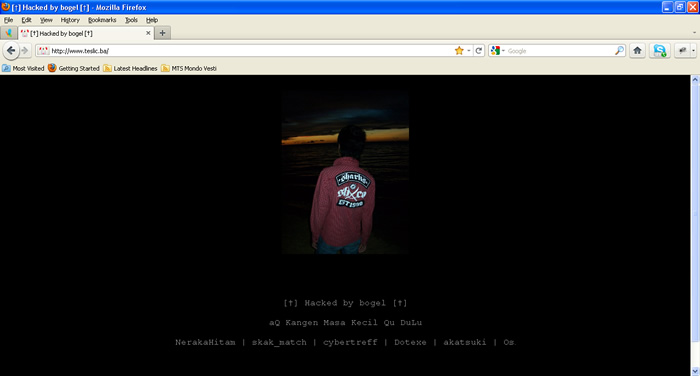The height and width of the screenshot is (376, 700).
Task: Reload the page with the refresh icon
Action: point(479,50)
